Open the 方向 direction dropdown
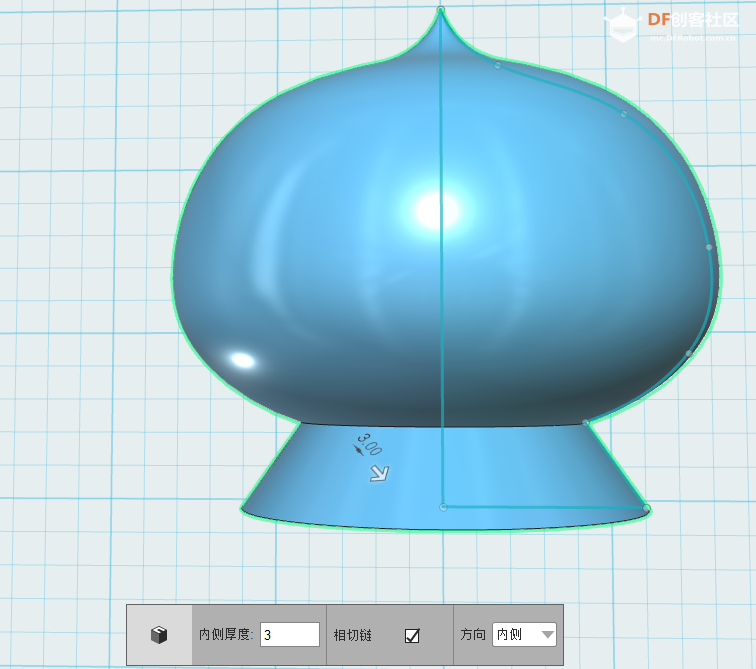 (x=524, y=635)
